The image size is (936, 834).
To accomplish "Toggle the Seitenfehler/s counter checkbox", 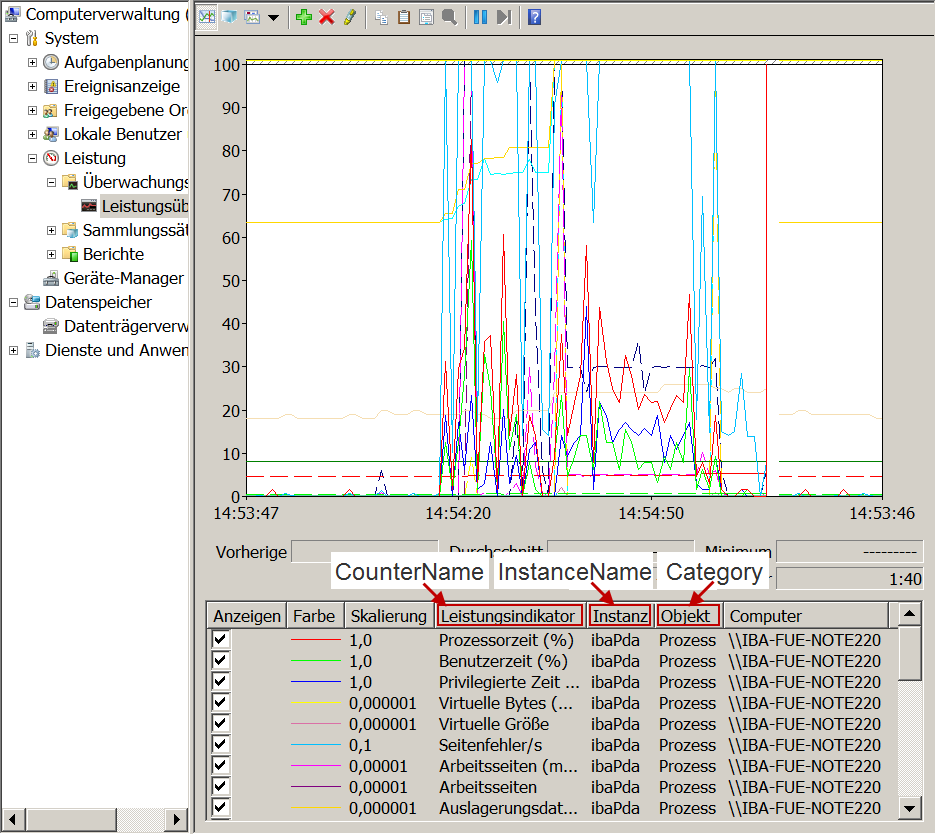I will [x=221, y=745].
